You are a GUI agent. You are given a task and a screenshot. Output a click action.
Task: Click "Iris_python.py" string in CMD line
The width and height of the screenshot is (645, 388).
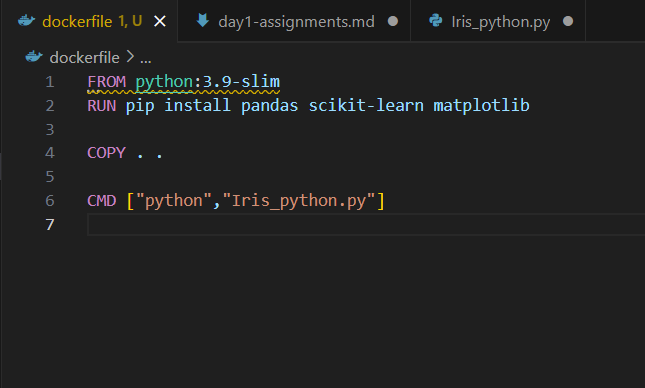(299, 201)
